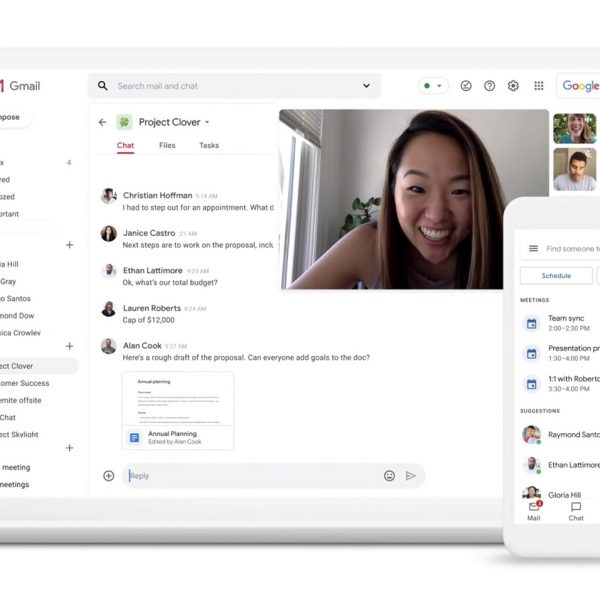The image size is (600, 600).
Task: Click the help question mark icon
Action: (x=489, y=86)
